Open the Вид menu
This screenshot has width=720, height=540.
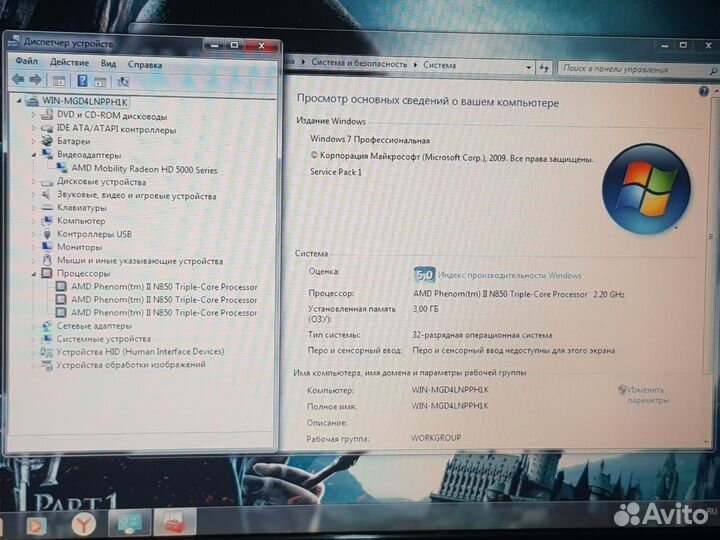point(108,63)
